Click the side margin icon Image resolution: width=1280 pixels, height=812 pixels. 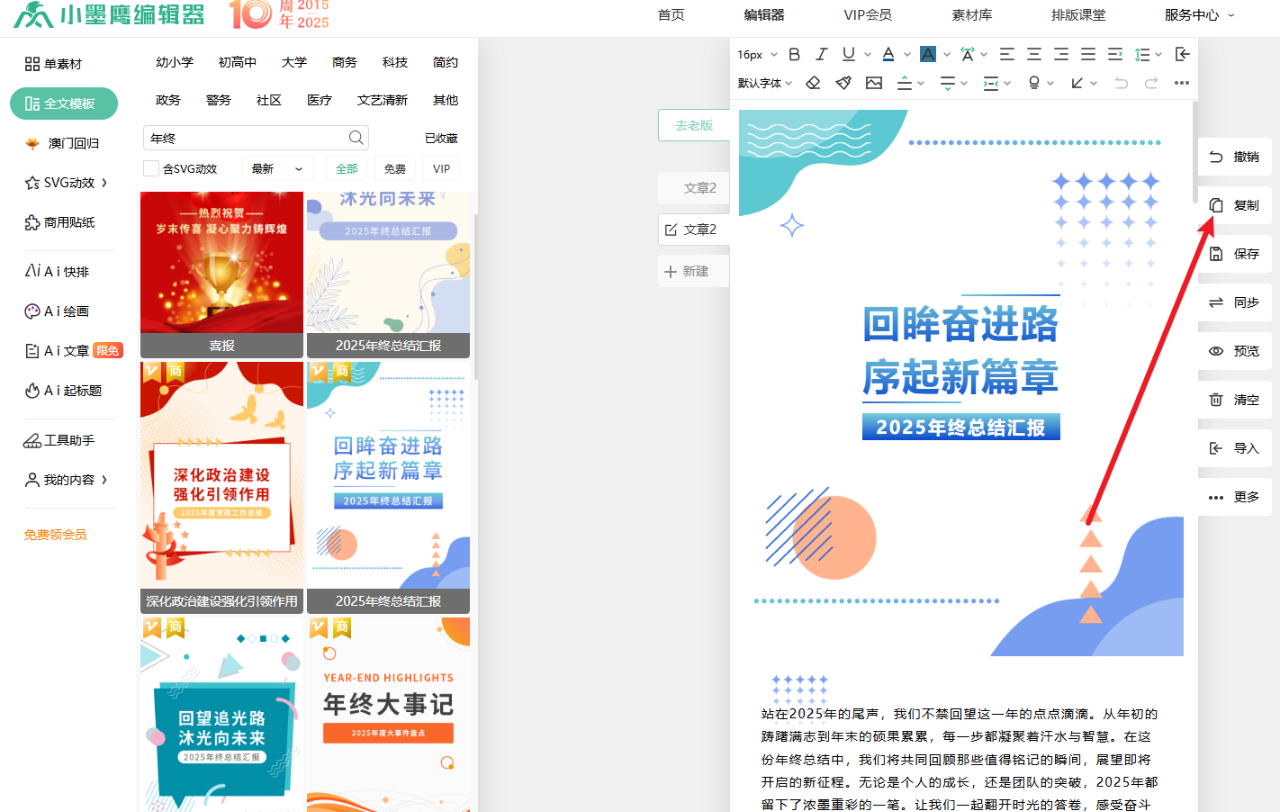[991, 83]
